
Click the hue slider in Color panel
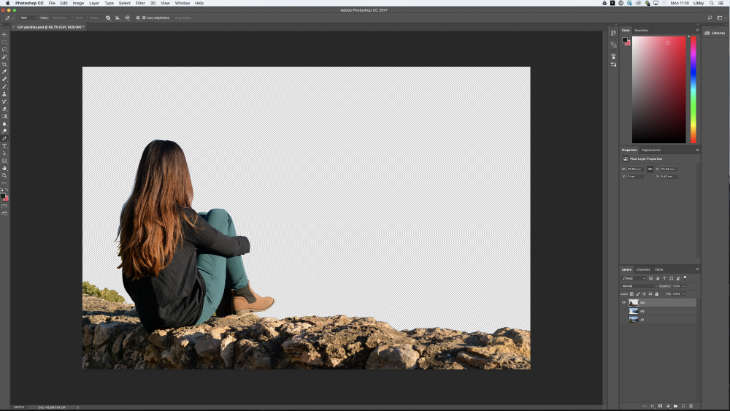click(694, 88)
